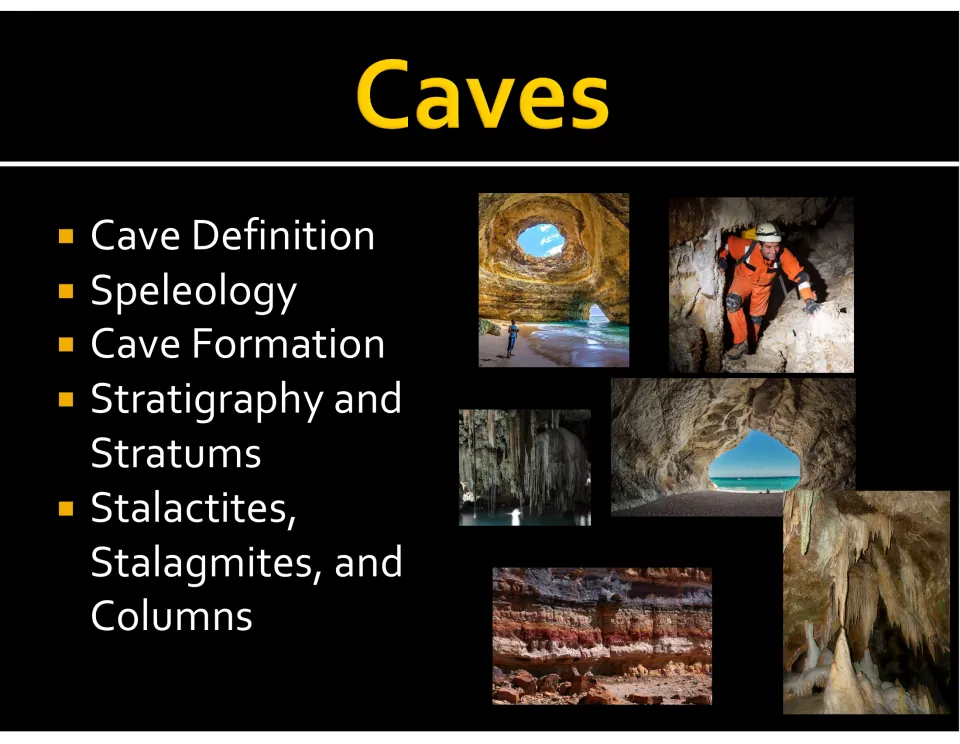Select the layered red rock strata photo

click(x=602, y=636)
